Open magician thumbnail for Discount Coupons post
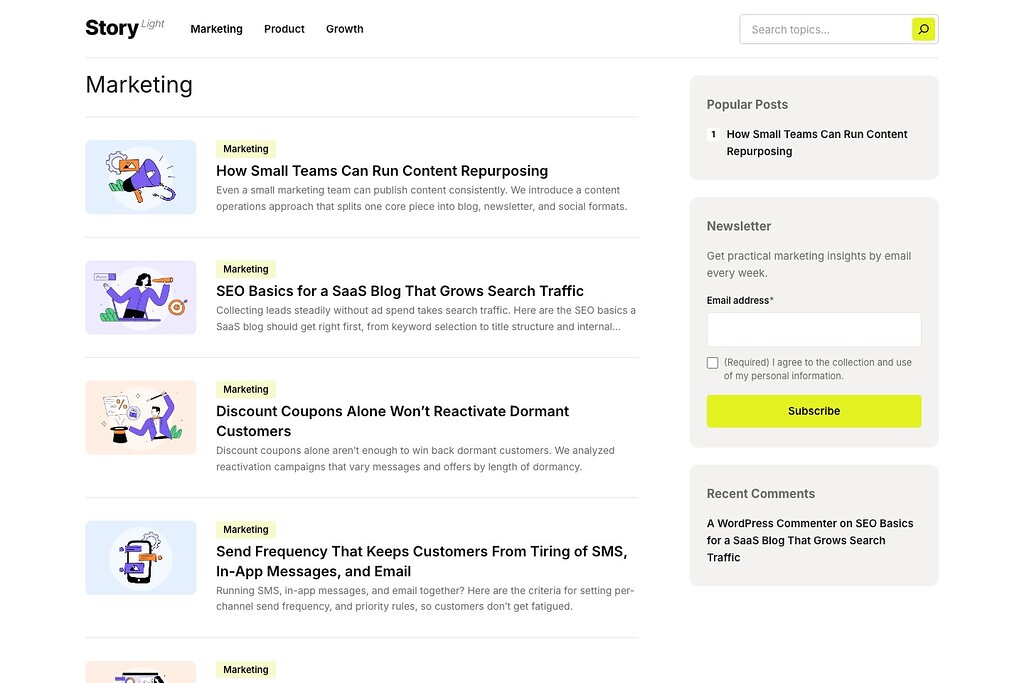Screen dimensions: 1024x683 [x=140, y=417]
